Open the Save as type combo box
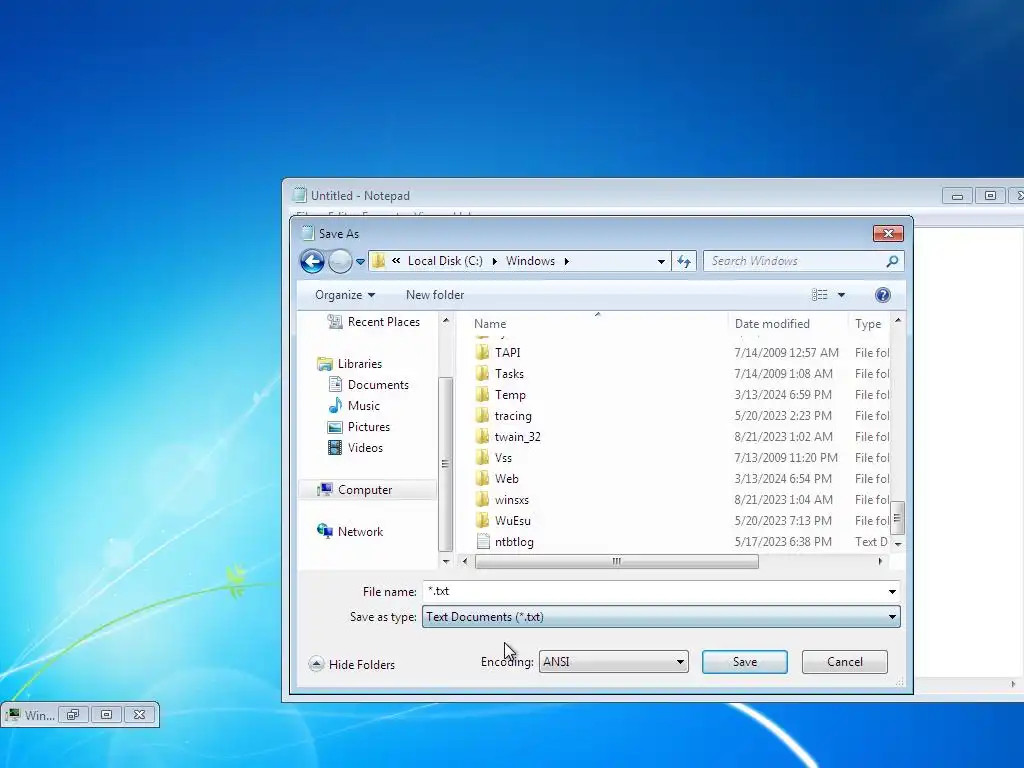The height and width of the screenshot is (768, 1024). [661, 617]
